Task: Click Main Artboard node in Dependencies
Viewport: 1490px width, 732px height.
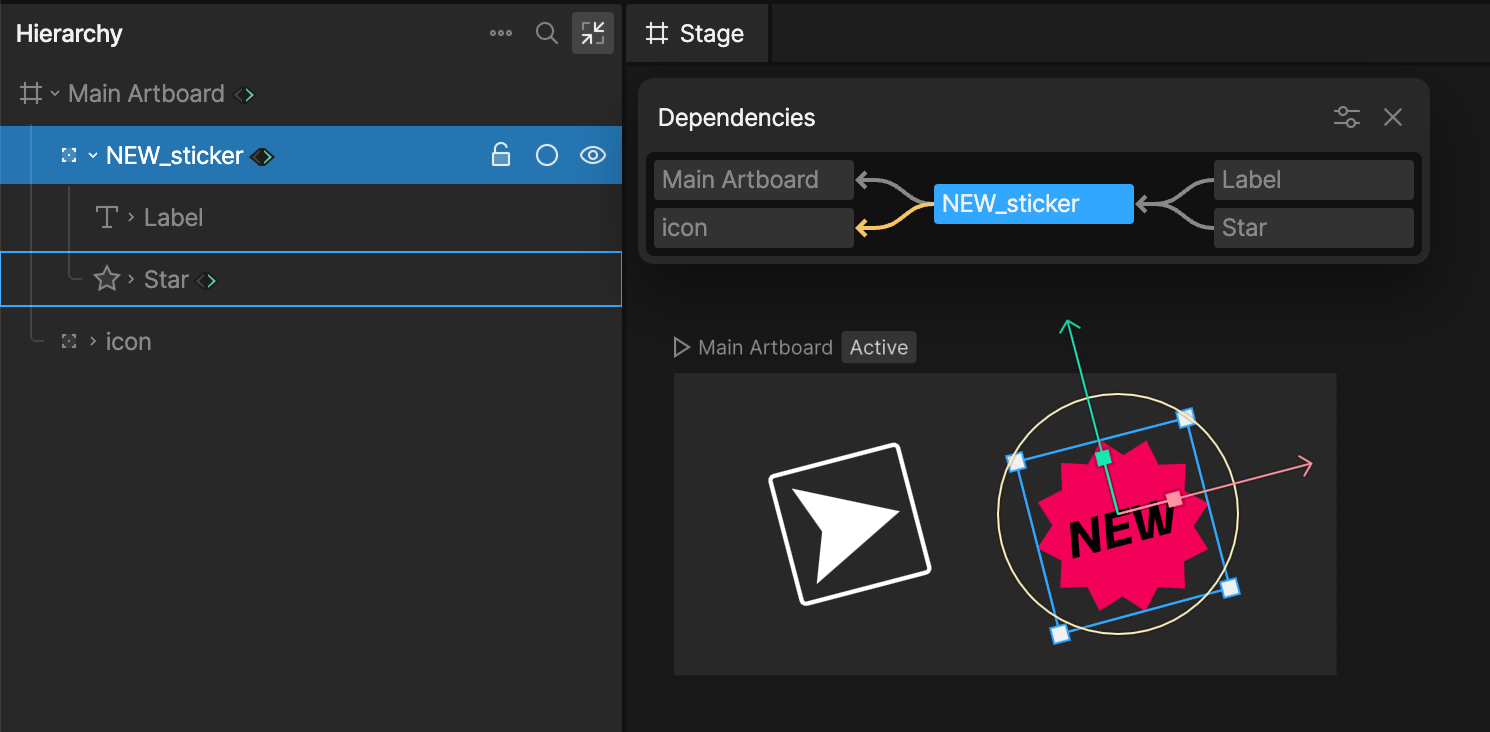Action: tap(754, 180)
